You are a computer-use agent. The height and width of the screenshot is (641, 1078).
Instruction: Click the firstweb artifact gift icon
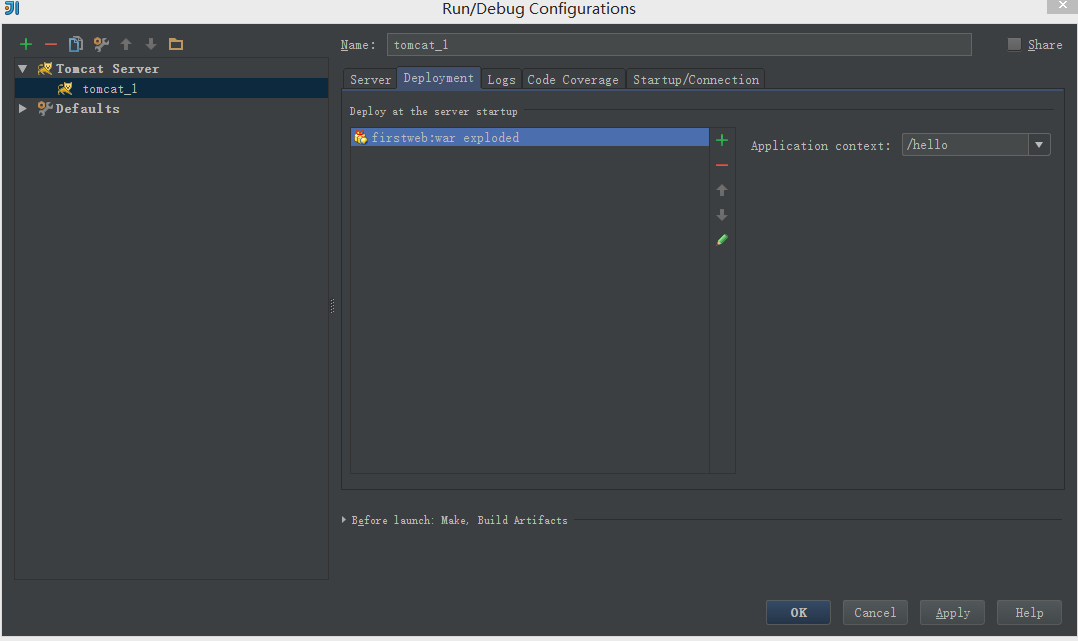pos(360,138)
